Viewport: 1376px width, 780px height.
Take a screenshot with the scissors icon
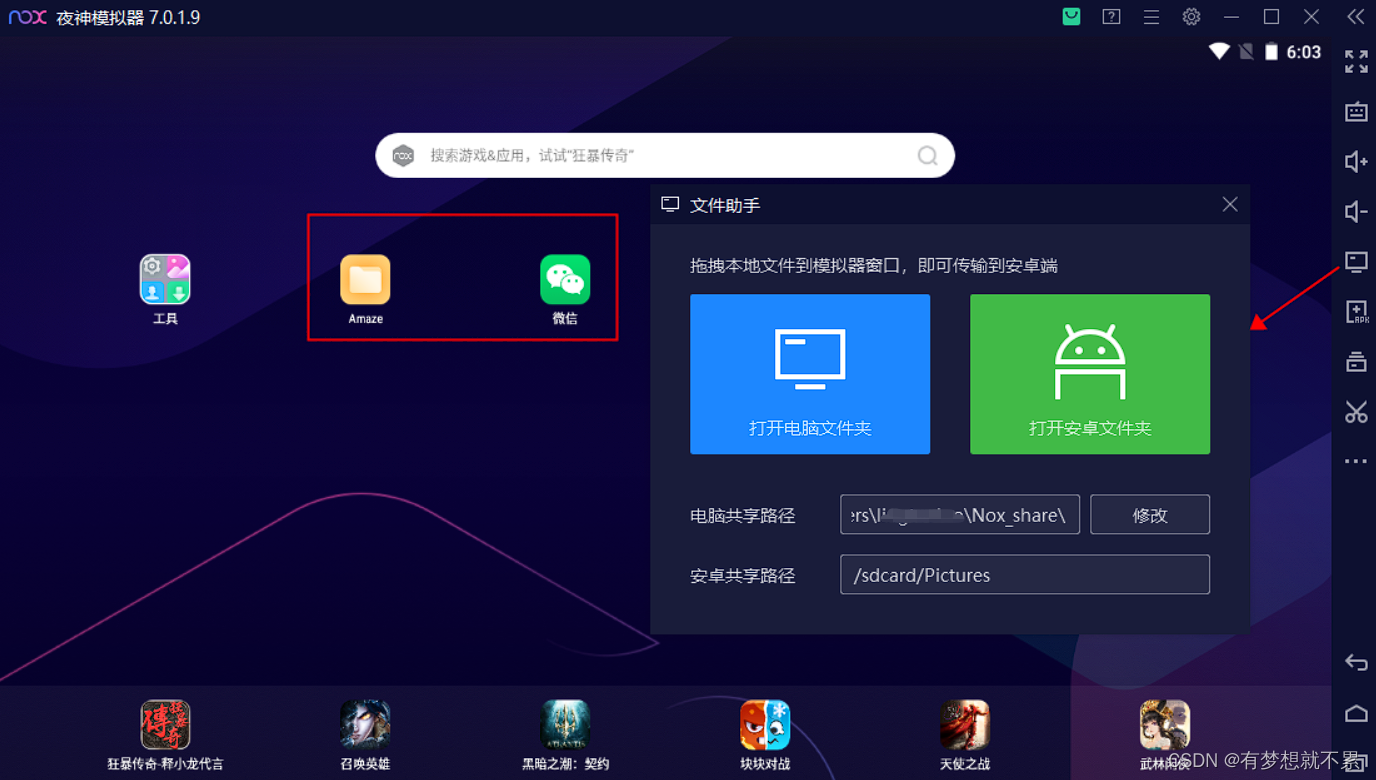point(1356,411)
